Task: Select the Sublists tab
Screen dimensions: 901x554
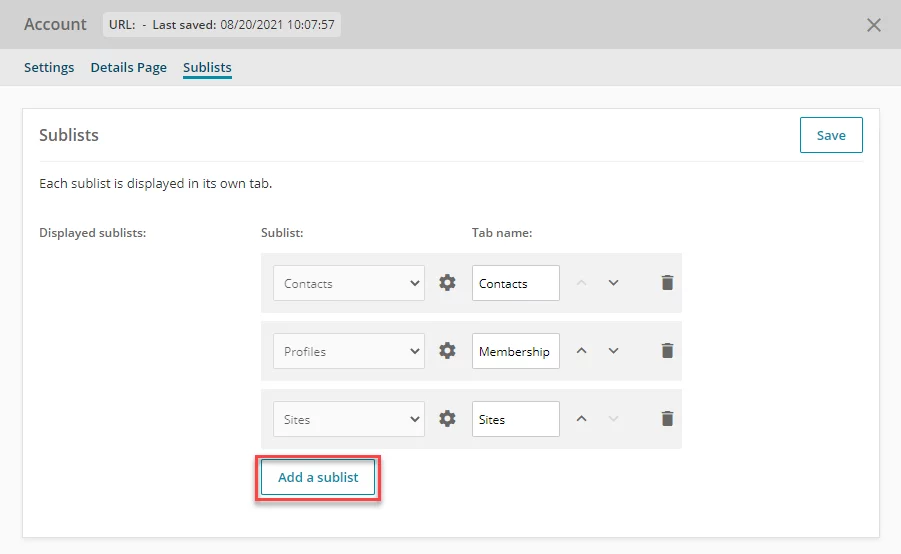Action: click(207, 67)
